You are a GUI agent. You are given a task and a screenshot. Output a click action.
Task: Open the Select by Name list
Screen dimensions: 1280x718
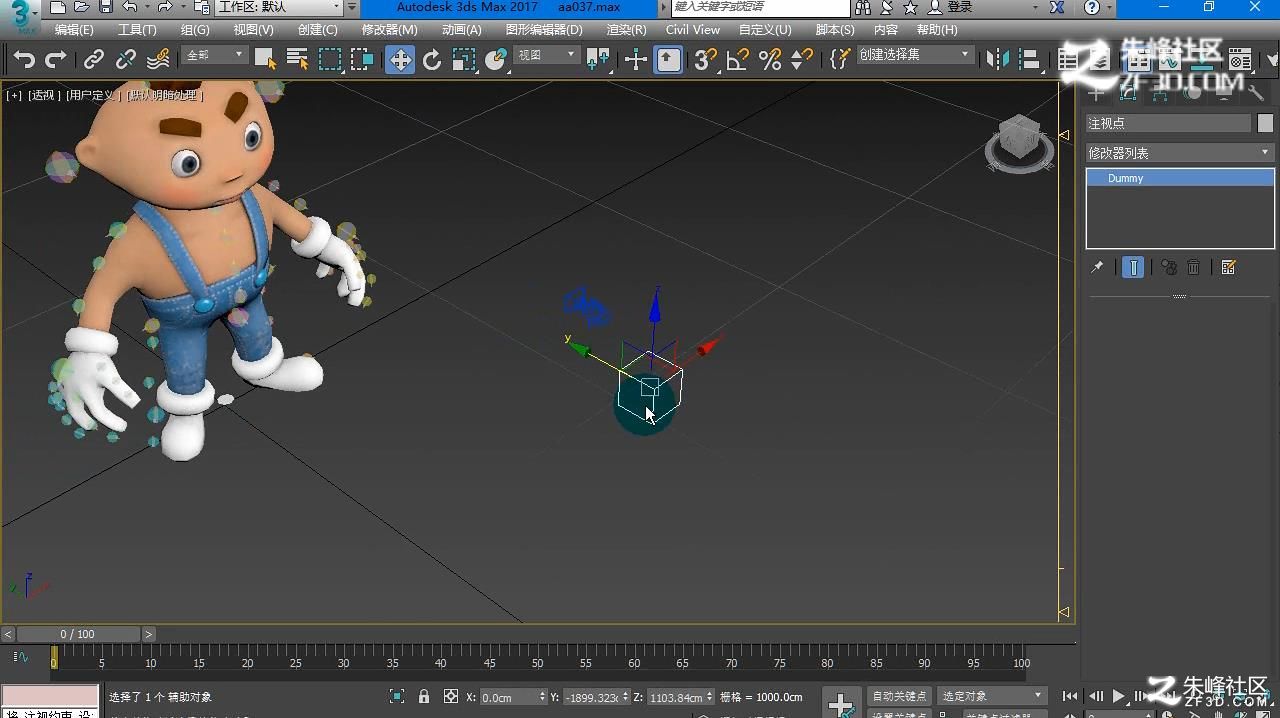pos(297,60)
